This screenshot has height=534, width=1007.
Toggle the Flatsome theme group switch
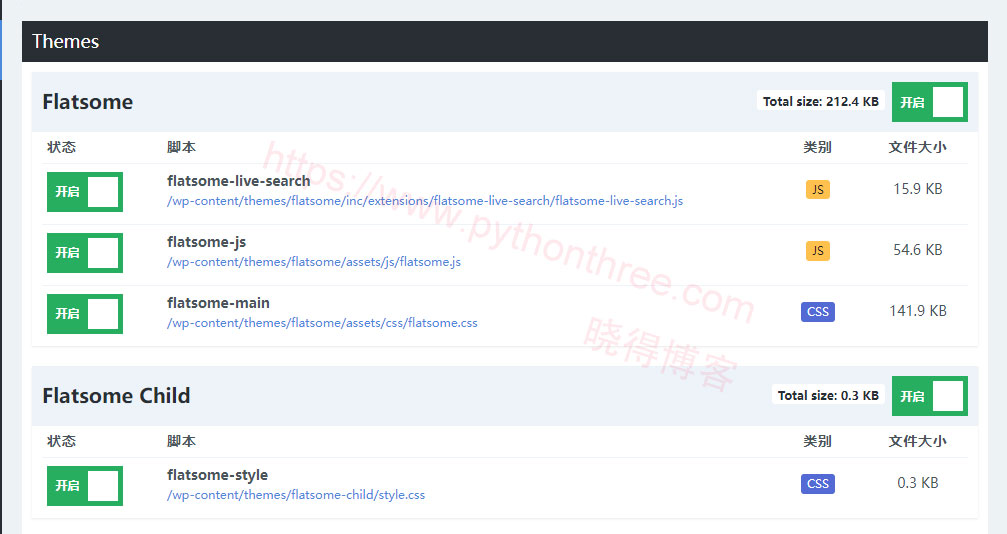pyautogui.click(x=929, y=102)
